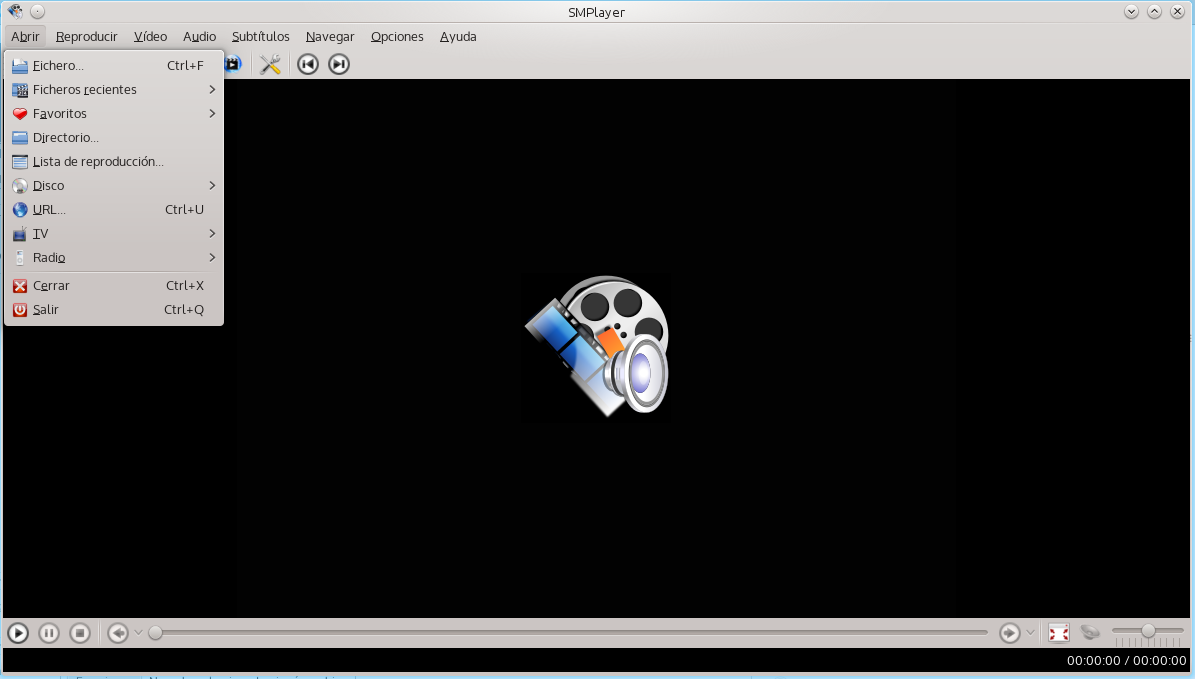Open the rewind options dropdown arrow
This screenshot has width=1195, height=679.
pyautogui.click(x=138, y=633)
